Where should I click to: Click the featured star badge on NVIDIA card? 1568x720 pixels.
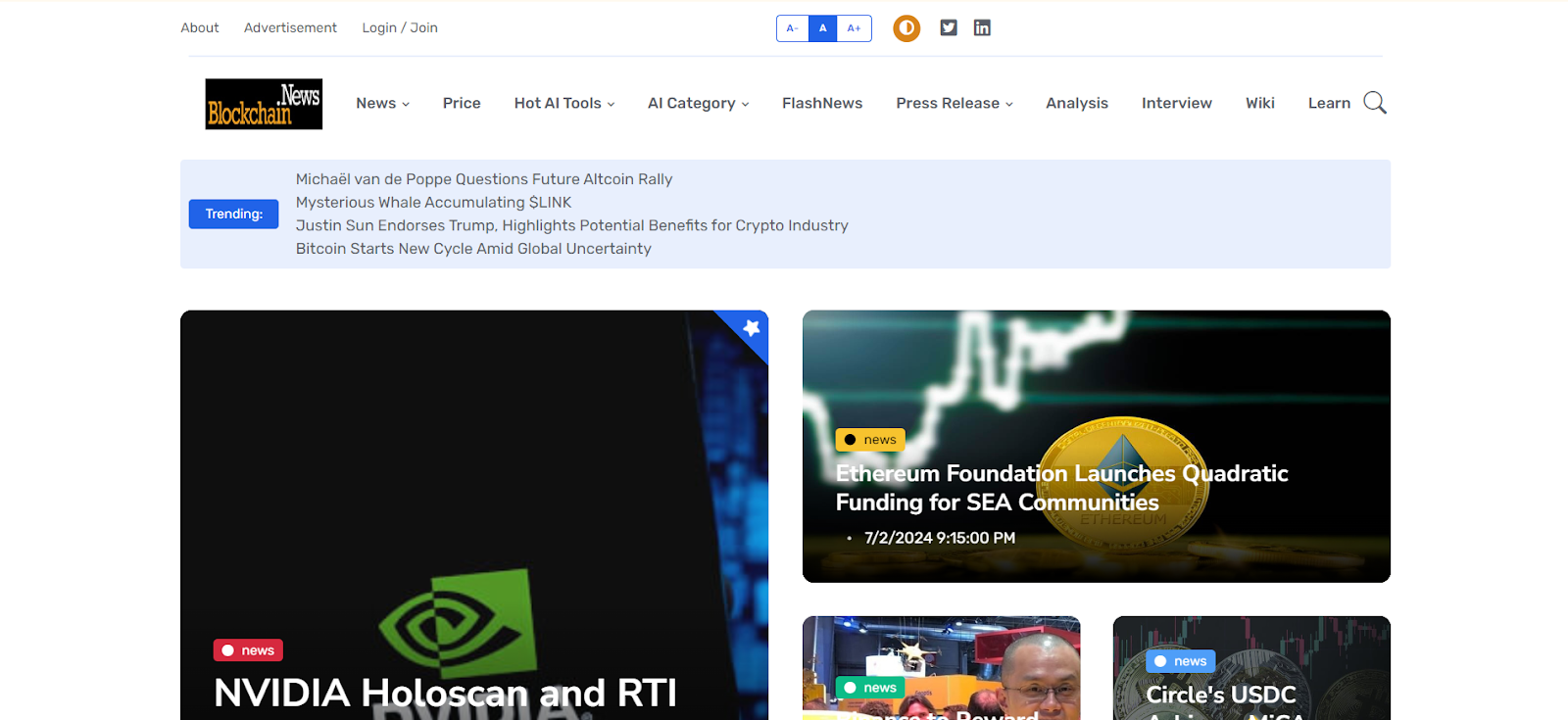(751, 328)
